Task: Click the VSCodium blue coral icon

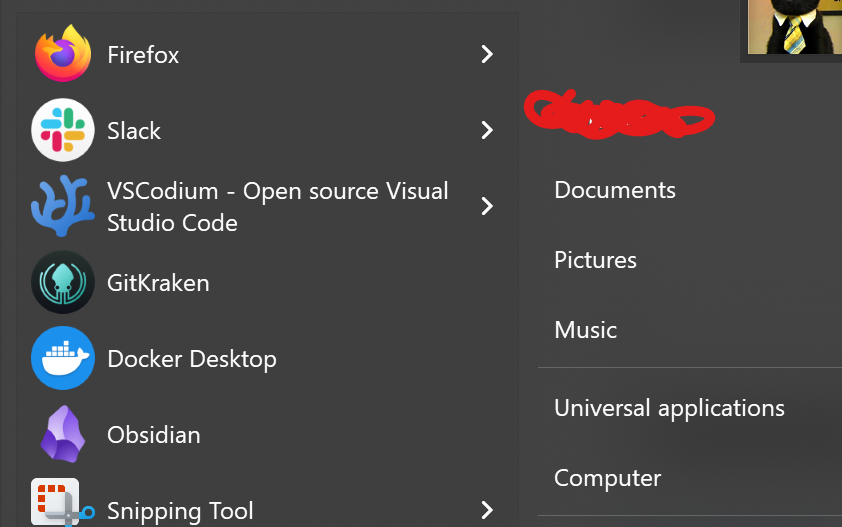Action: coord(63,206)
